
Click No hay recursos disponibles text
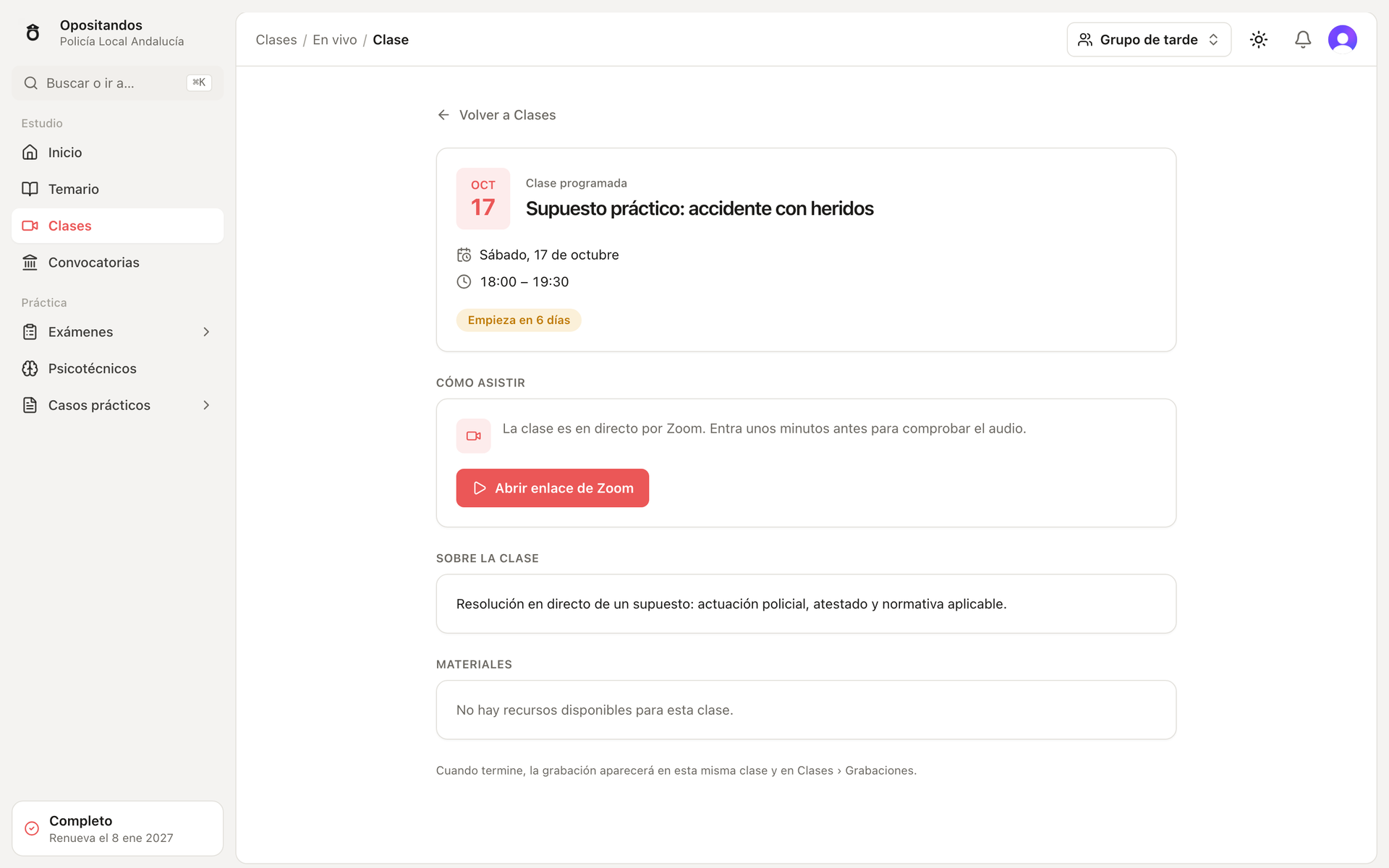pyautogui.click(x=595, y=710)
